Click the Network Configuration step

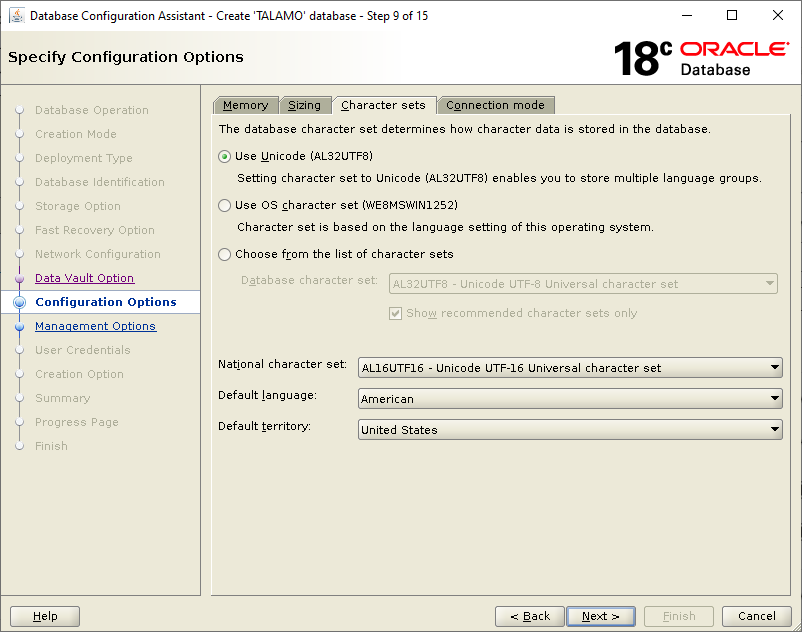point(98,254)
